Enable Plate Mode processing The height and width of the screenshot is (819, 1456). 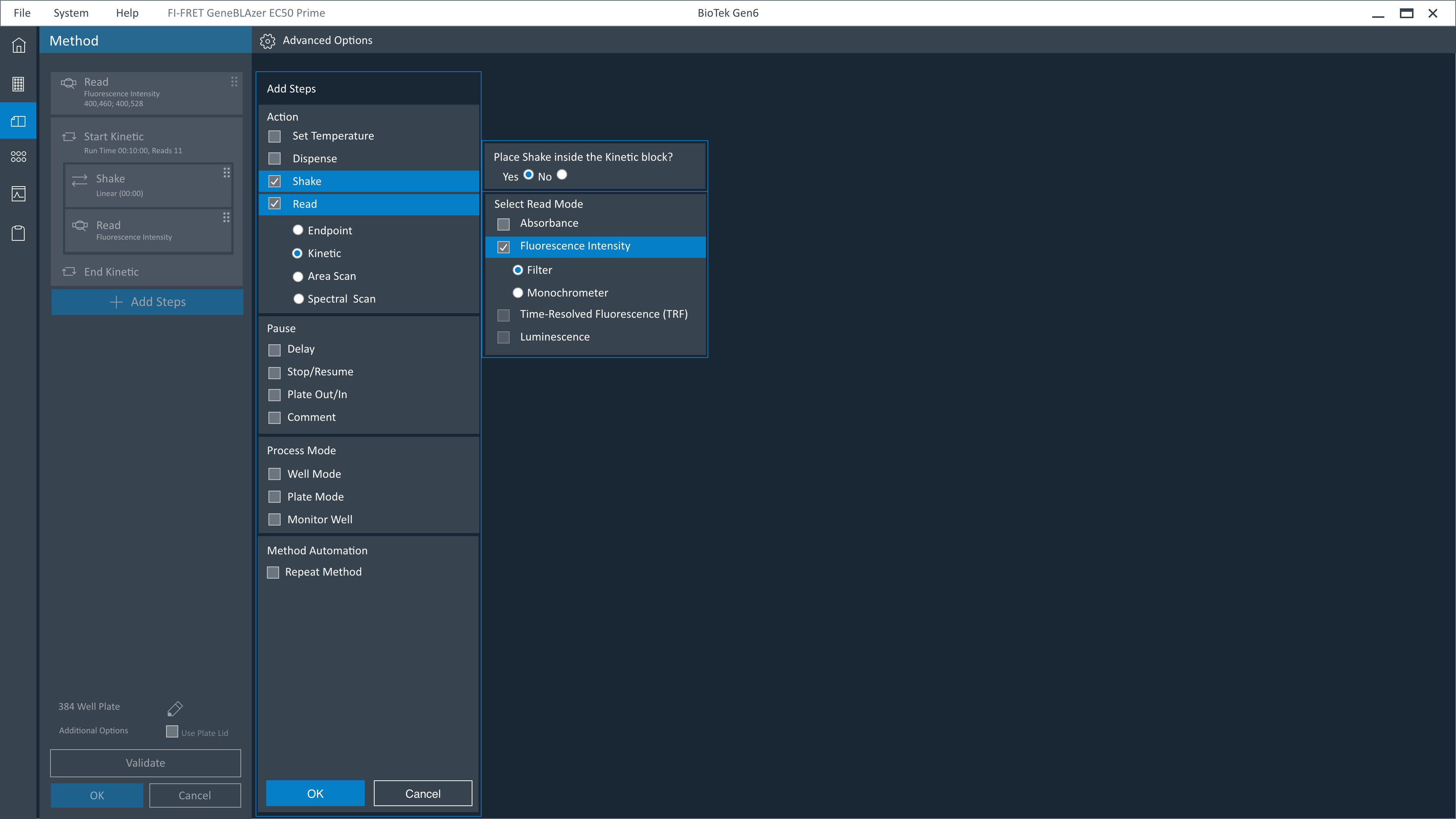click(x=275, y=497)
